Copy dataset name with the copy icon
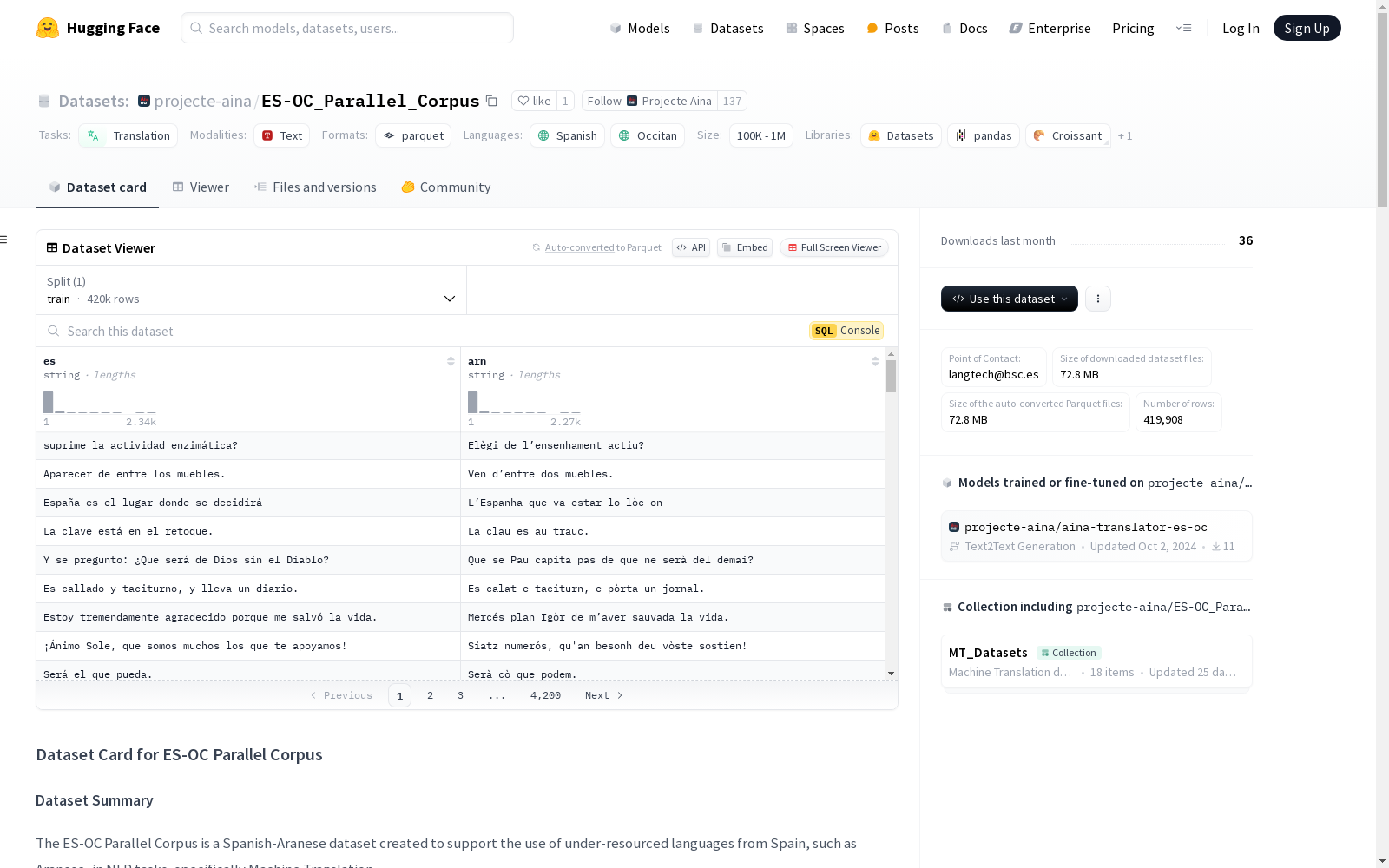 pyautogui.click(x=491, y=101)
